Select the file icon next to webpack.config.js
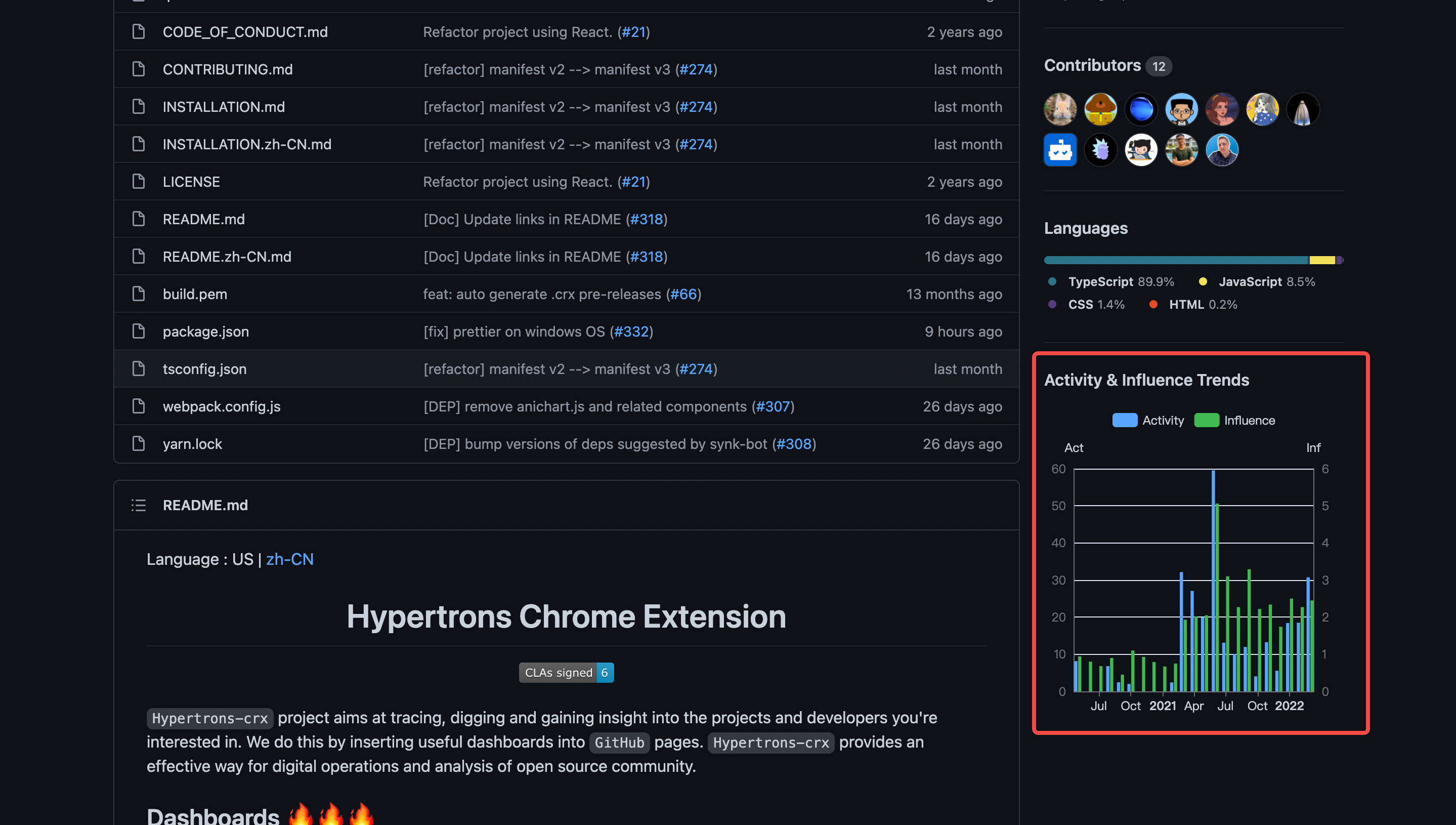 138,406
